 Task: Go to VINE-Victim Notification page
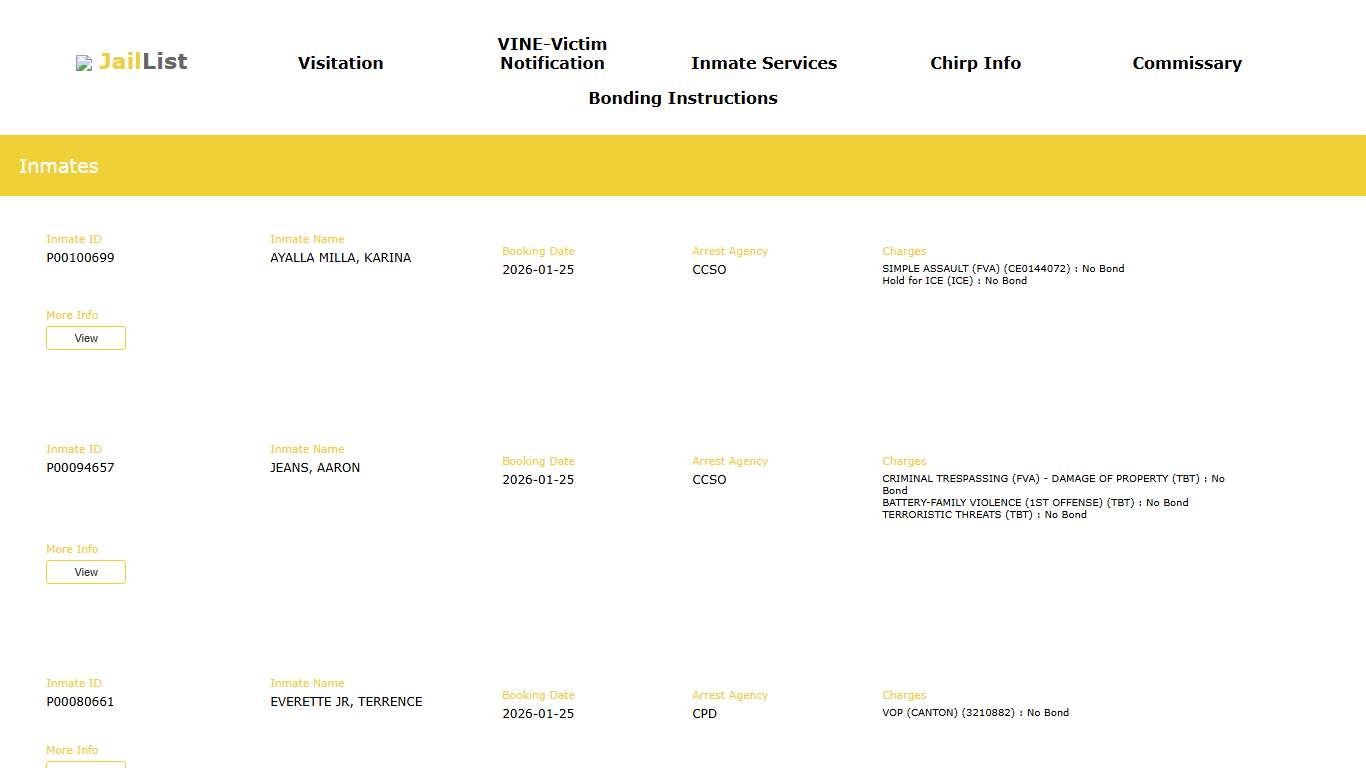[552, 54]
